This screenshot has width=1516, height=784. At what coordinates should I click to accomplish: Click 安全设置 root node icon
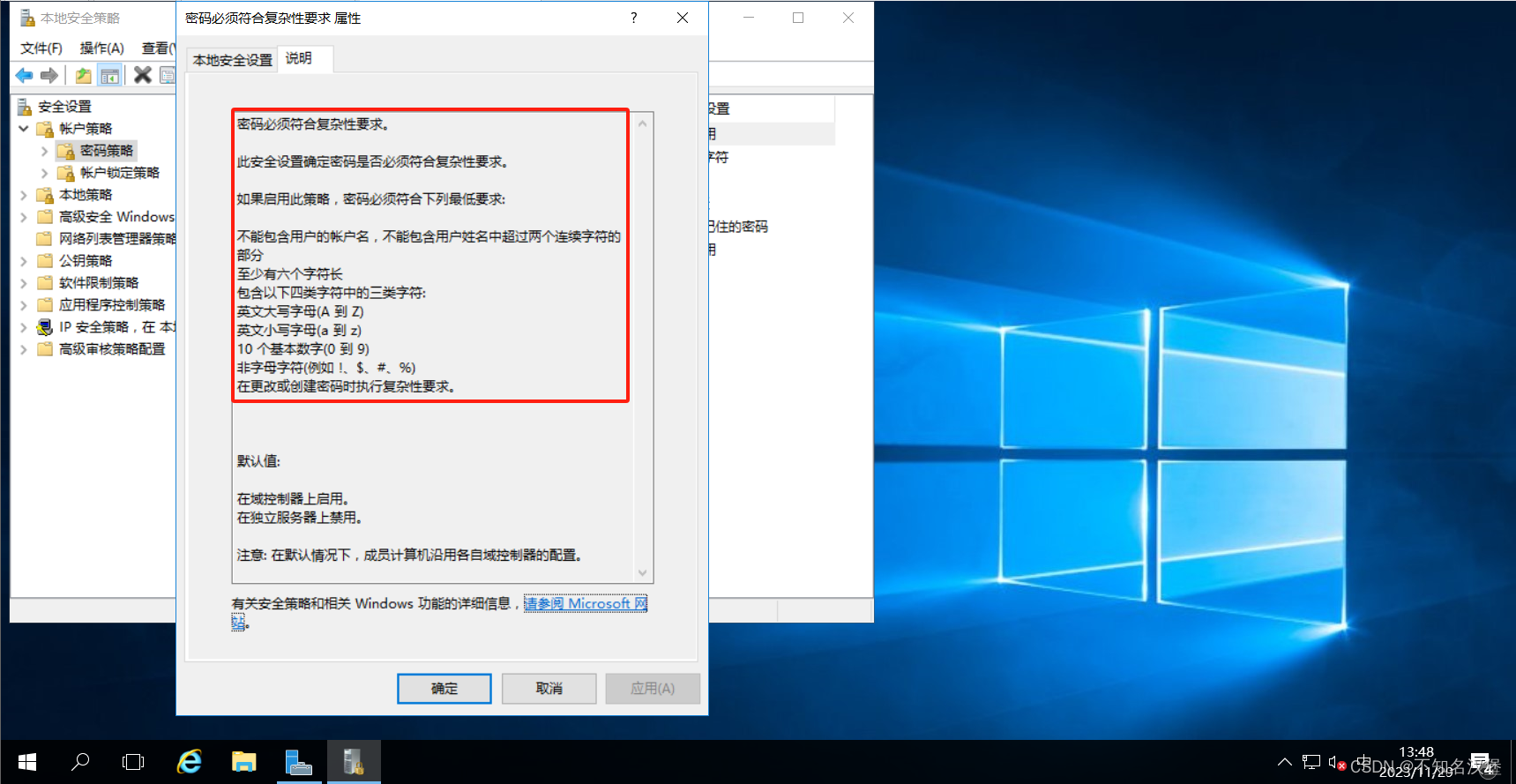[x=26, y=107]
